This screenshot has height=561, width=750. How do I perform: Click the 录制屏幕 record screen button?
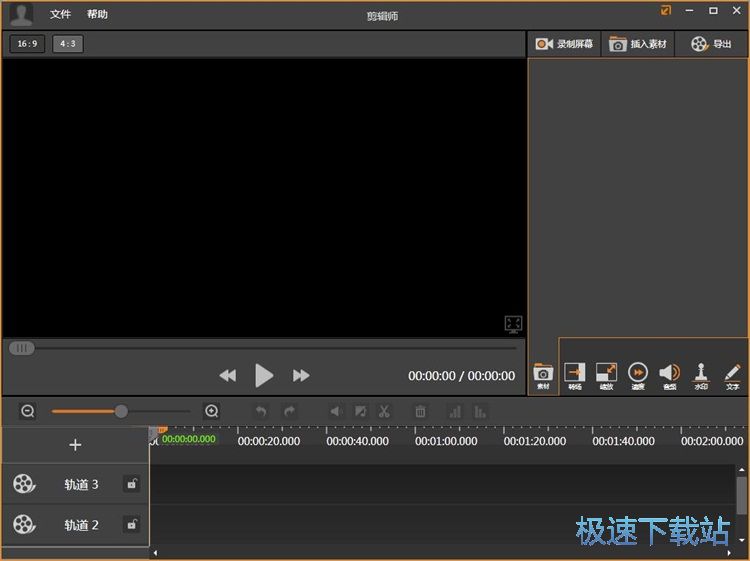[564, 44]
